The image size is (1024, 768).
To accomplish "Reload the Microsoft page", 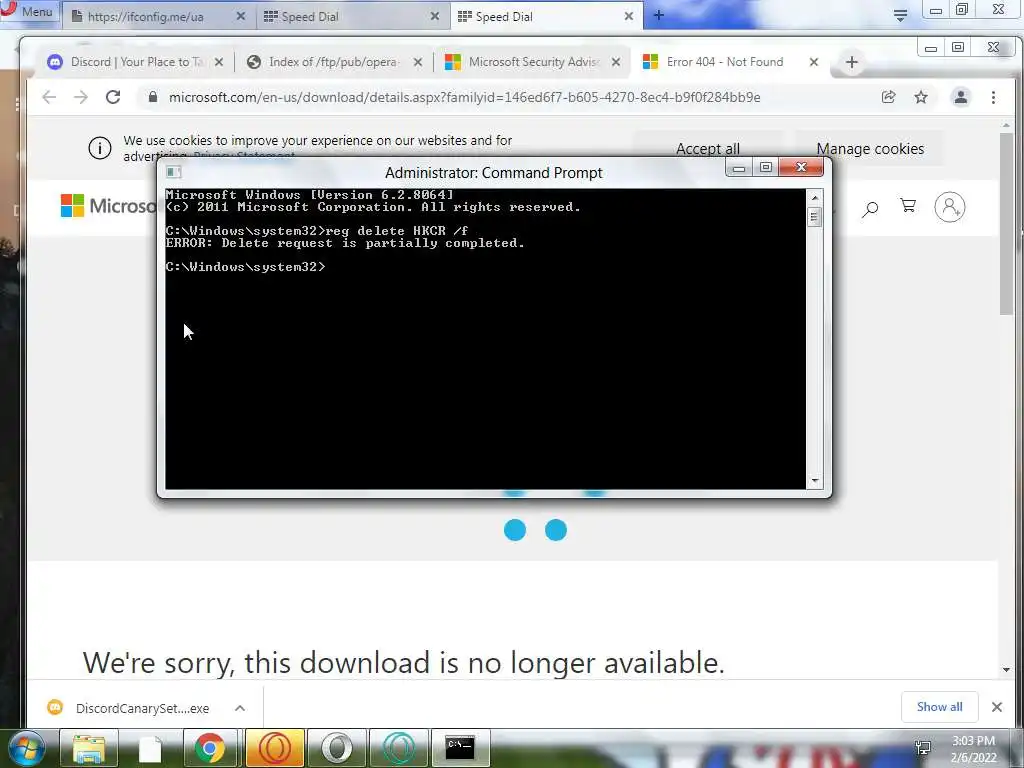I will (x=113, y=97).
